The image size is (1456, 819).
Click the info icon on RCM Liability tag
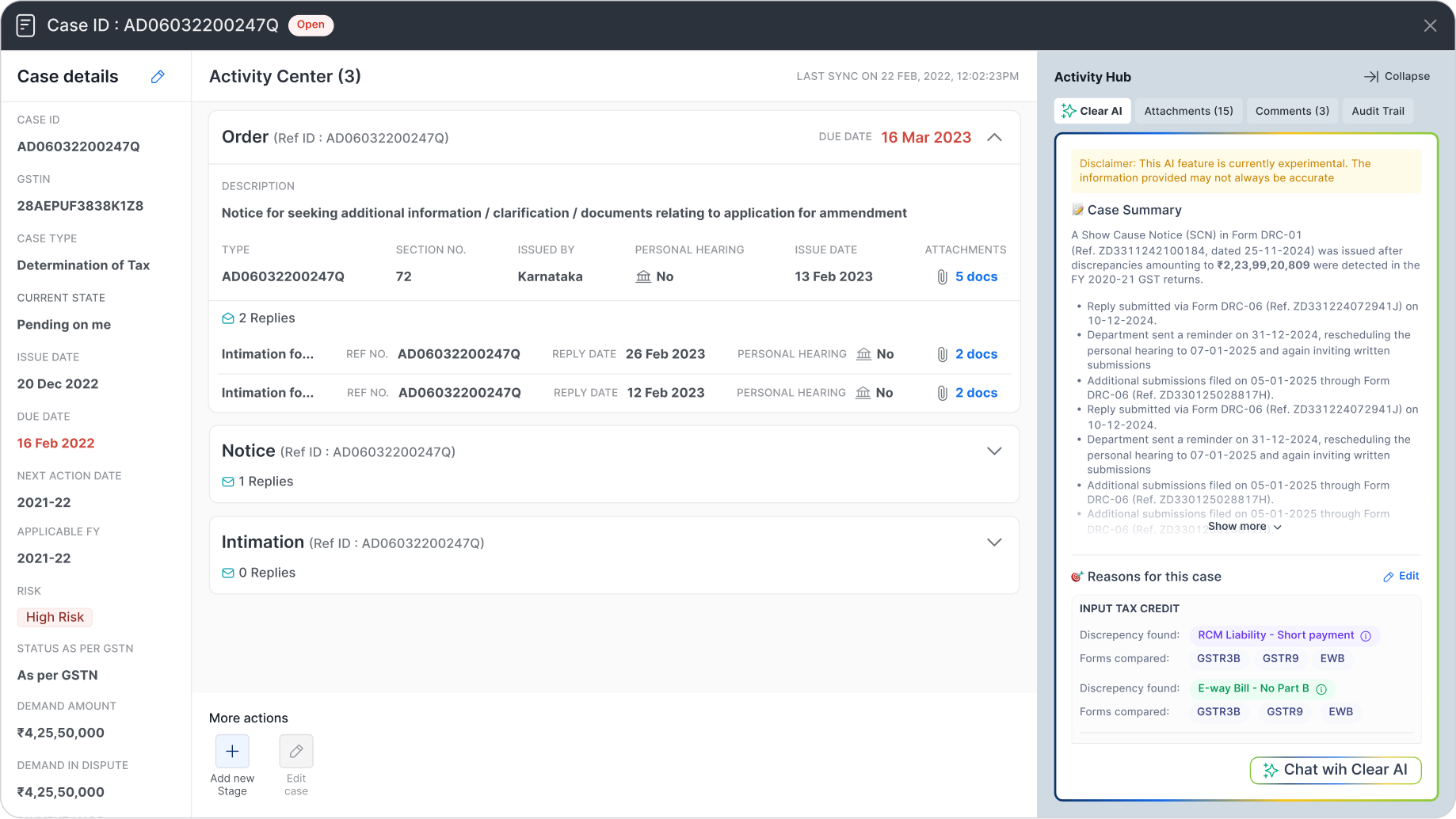coord(1366,636)
